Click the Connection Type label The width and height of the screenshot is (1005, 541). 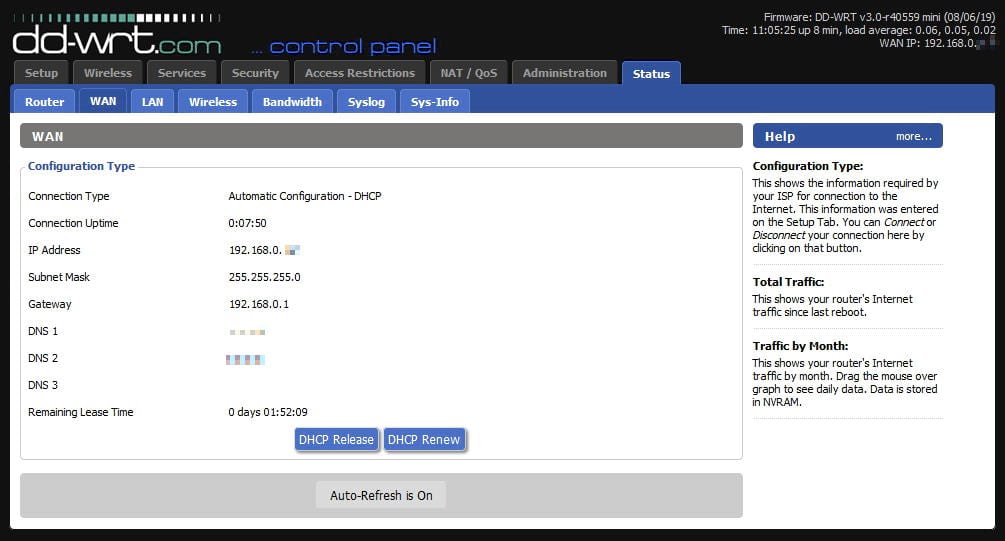click(69, 196)
